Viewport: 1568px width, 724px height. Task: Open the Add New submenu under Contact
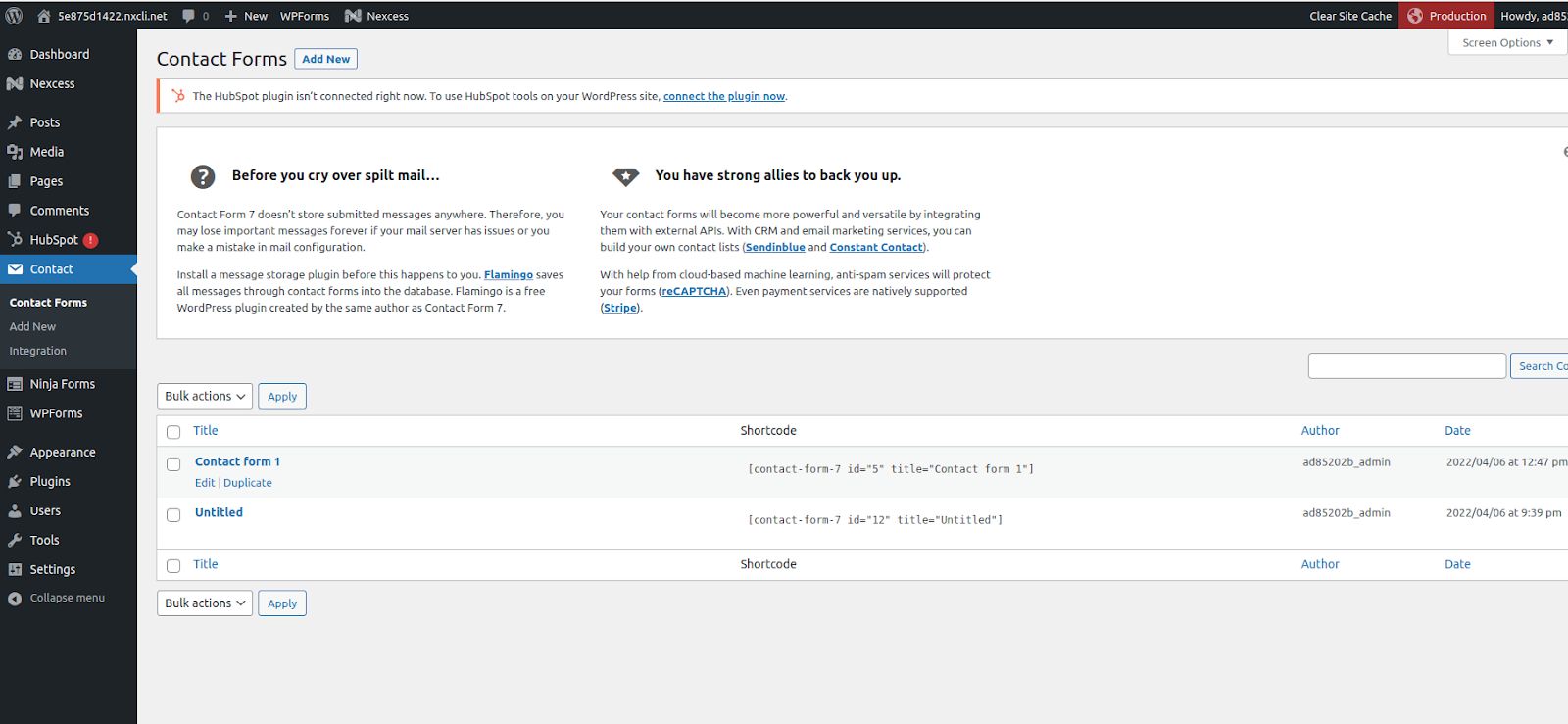tap(32, 326)
